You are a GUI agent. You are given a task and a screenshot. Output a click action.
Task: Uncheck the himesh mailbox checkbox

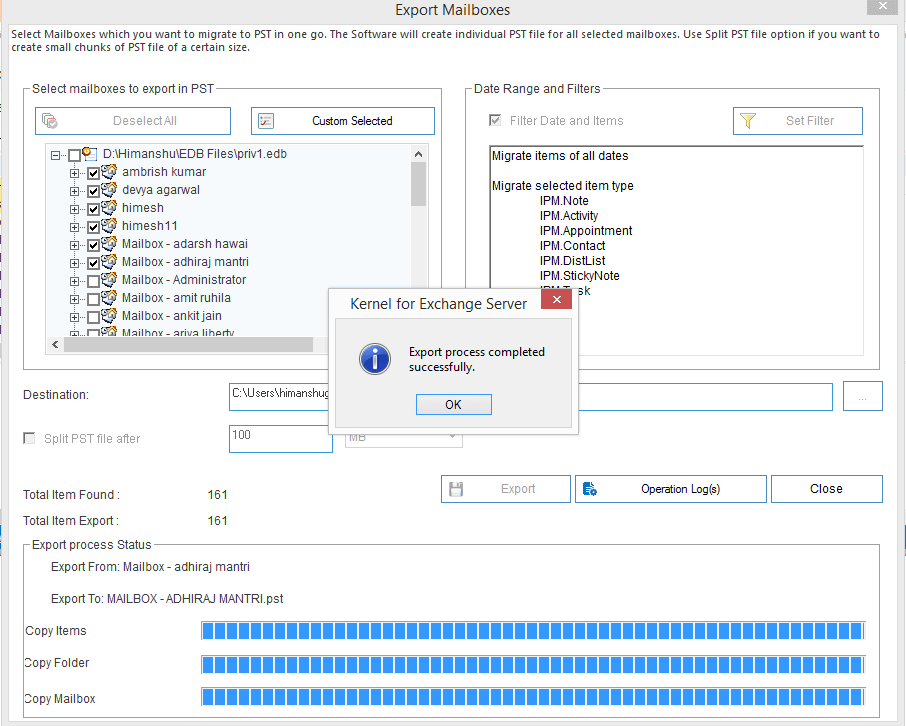(93, 209)
